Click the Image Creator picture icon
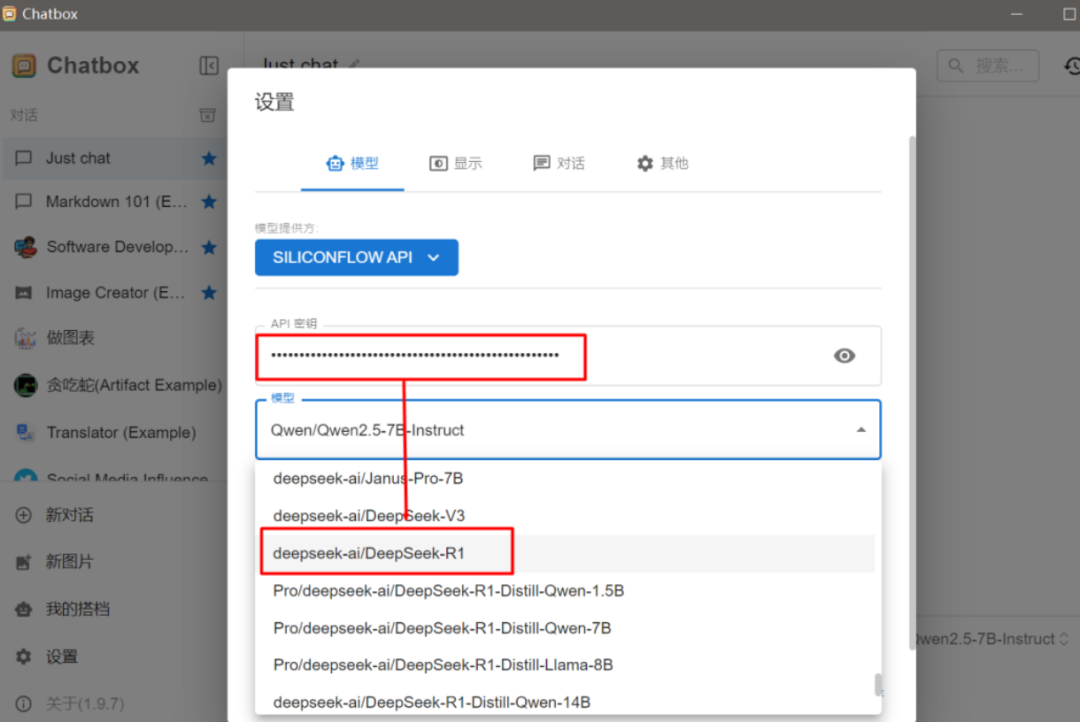1080x722 pixels. [x=23, y=293]
